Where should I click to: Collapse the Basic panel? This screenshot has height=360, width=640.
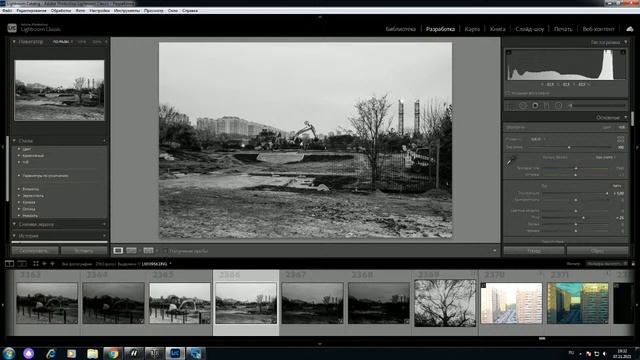(625, 118)
